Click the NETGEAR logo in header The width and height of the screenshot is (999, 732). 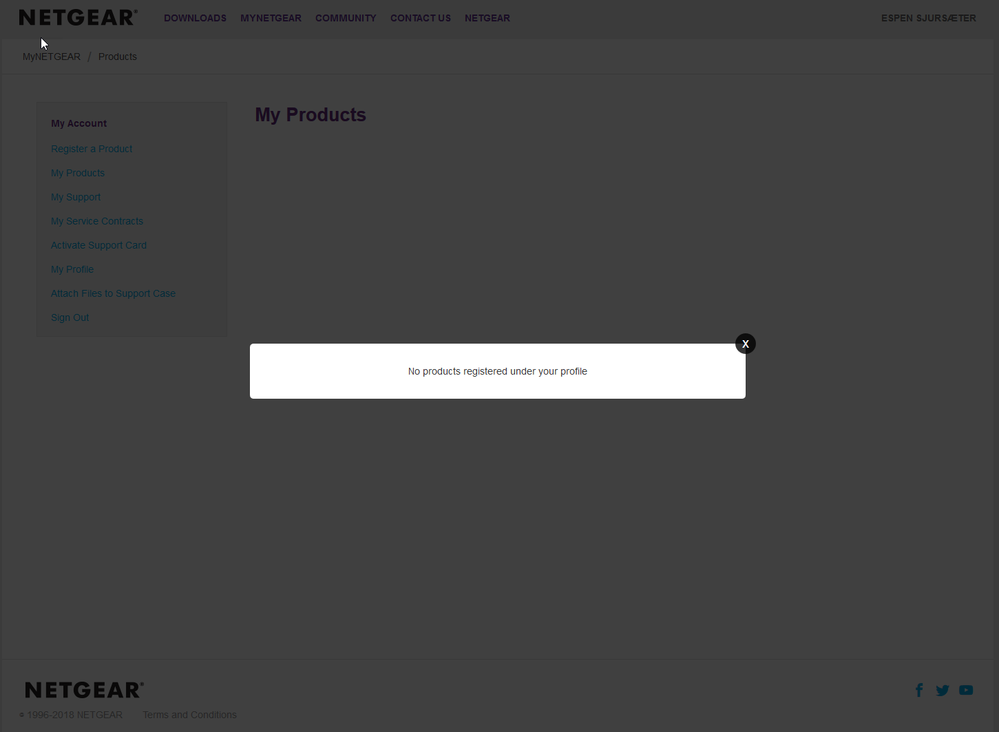click(78, 18)
